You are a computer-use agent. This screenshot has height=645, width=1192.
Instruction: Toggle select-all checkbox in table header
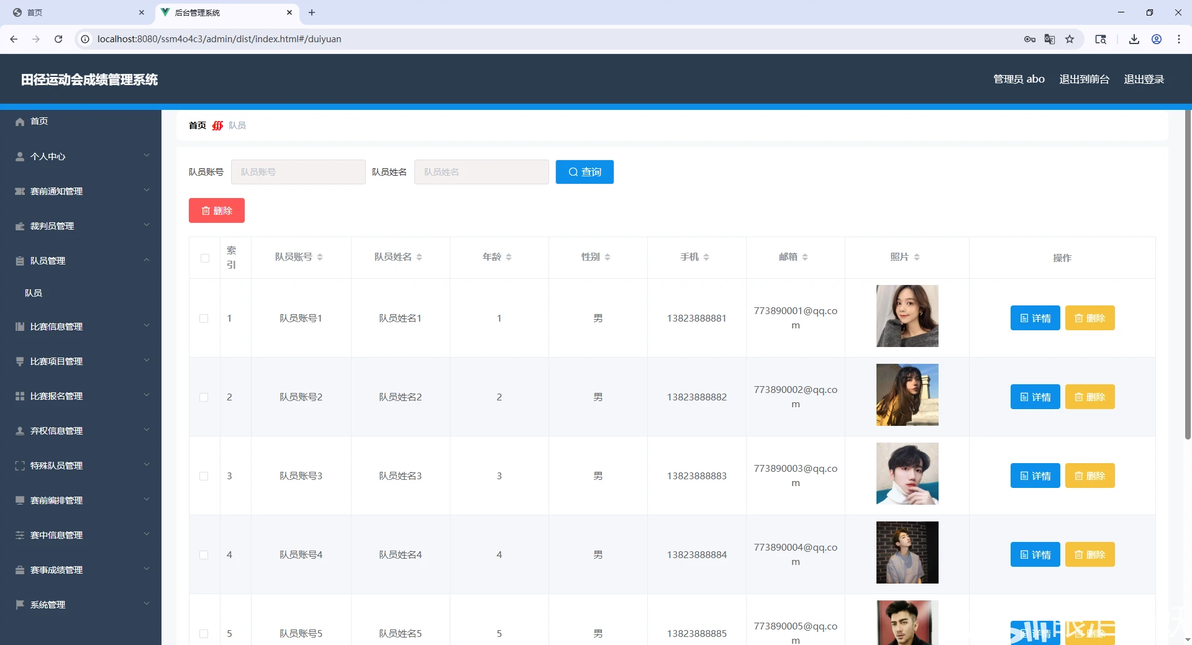[204, 258]
